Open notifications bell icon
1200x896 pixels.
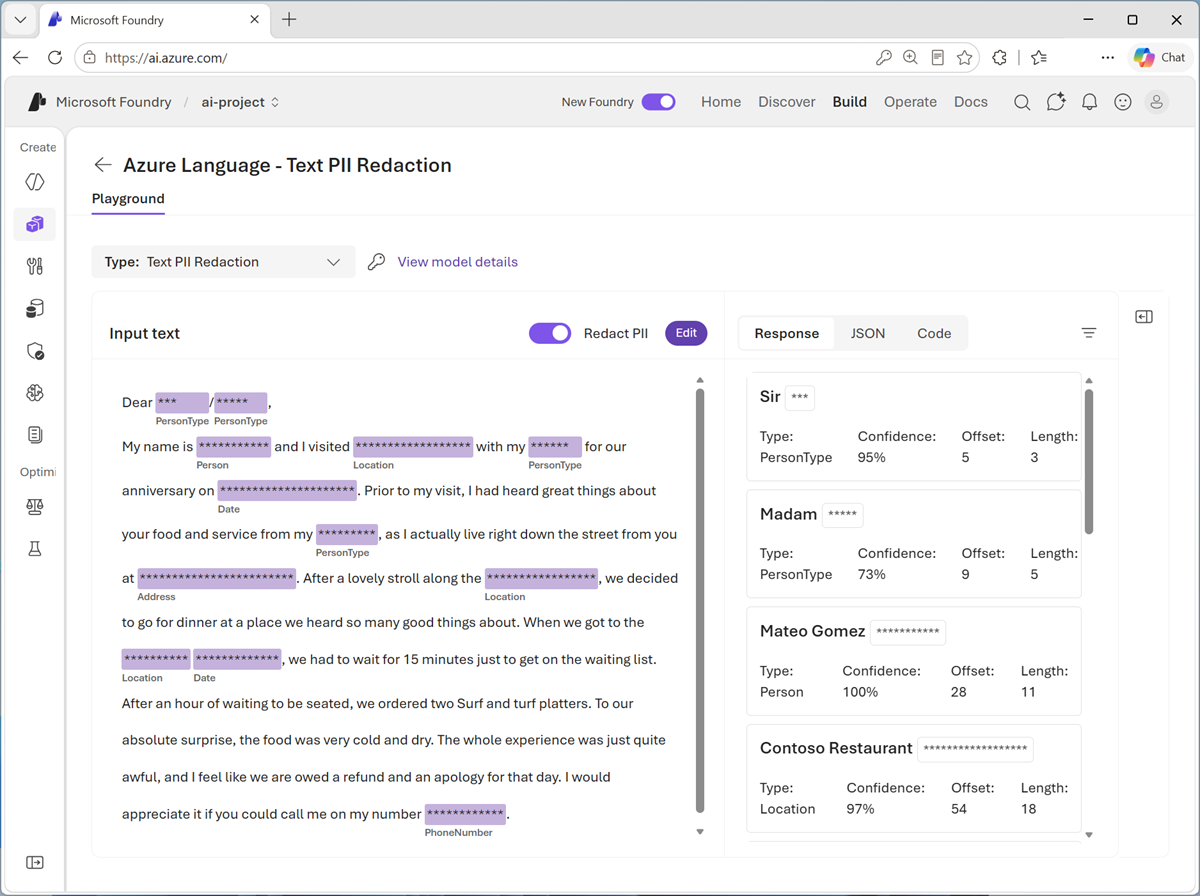pyautogui.click(x=1090, y=102)
